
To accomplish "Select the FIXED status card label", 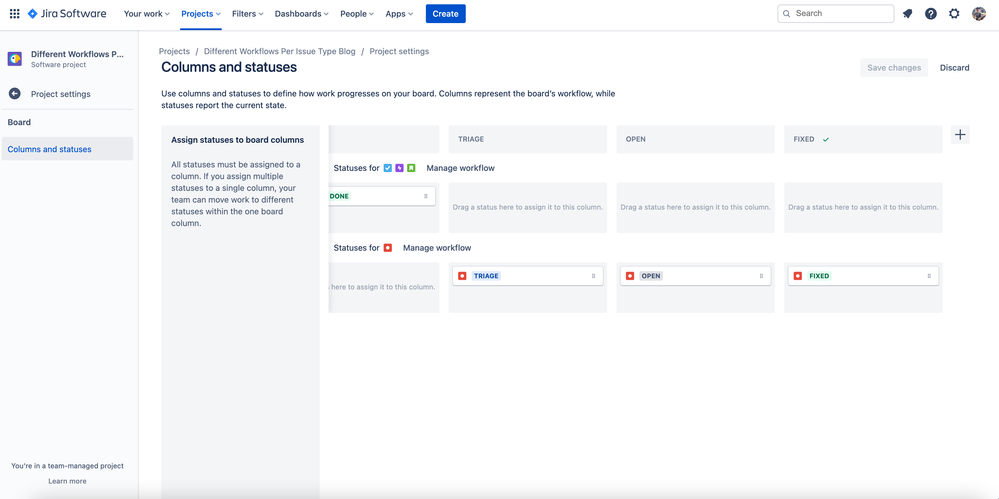I will (819, 276).
